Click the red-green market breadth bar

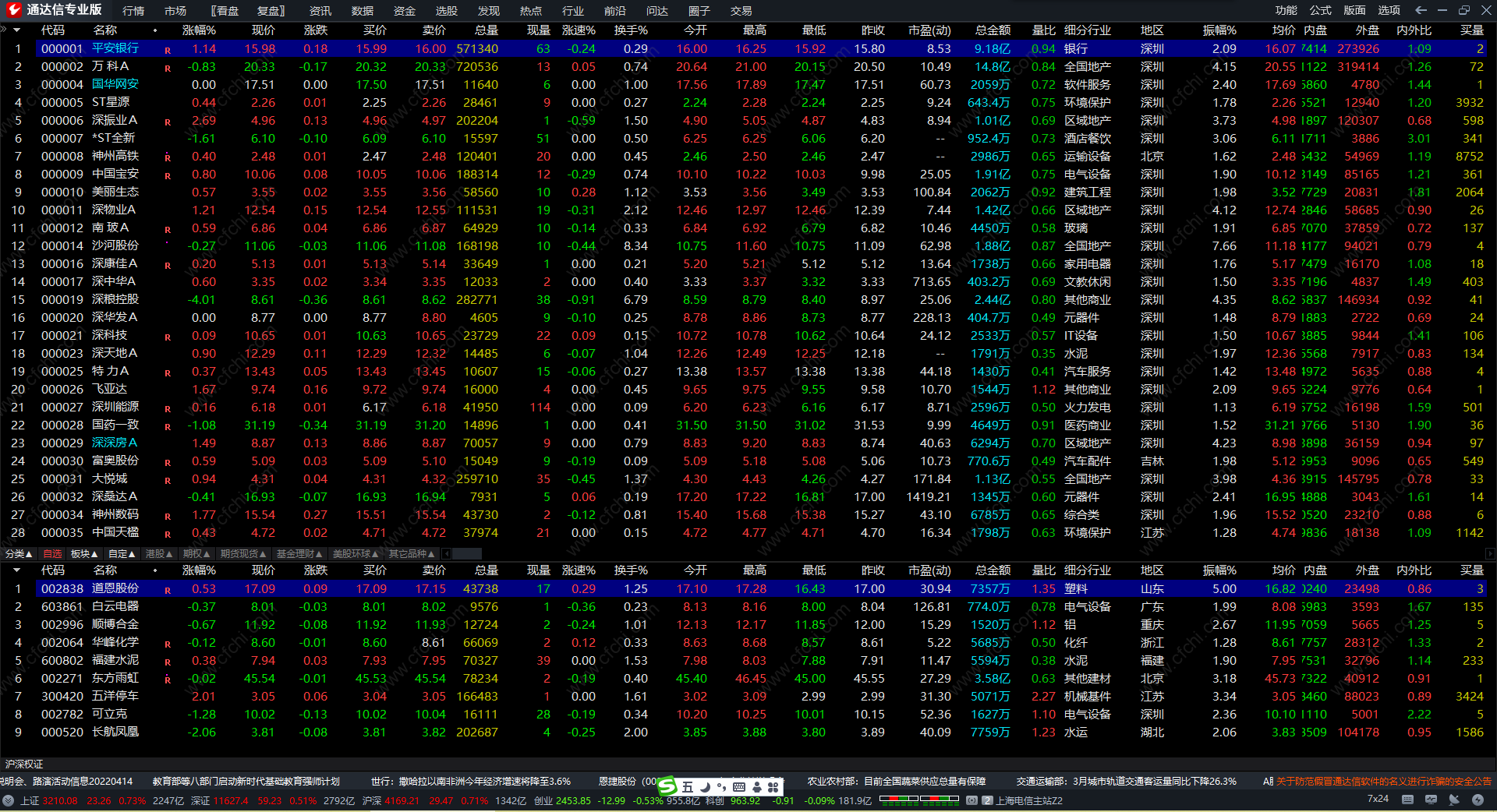(x=899, y=799)
